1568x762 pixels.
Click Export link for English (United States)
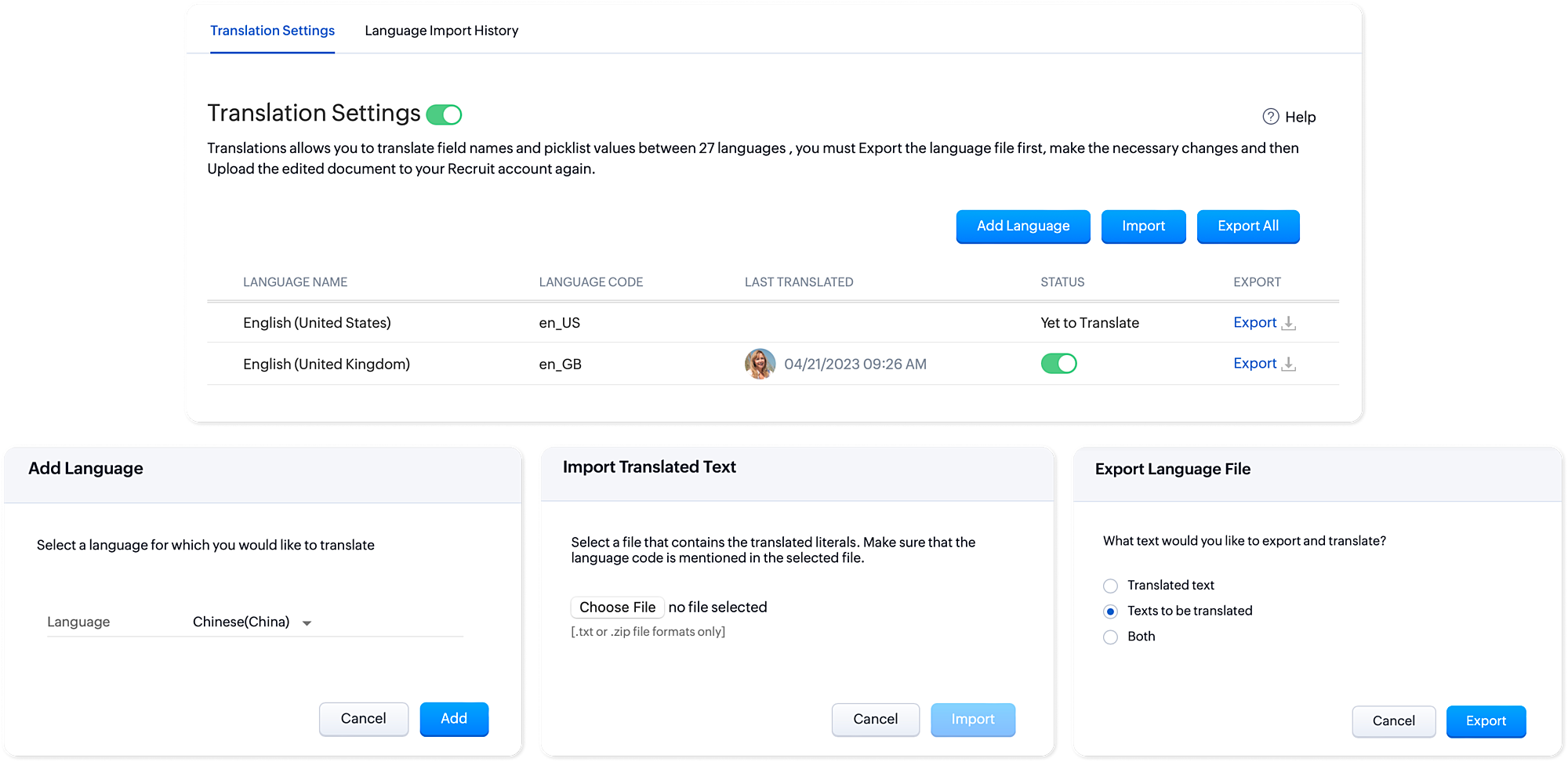1254,323
